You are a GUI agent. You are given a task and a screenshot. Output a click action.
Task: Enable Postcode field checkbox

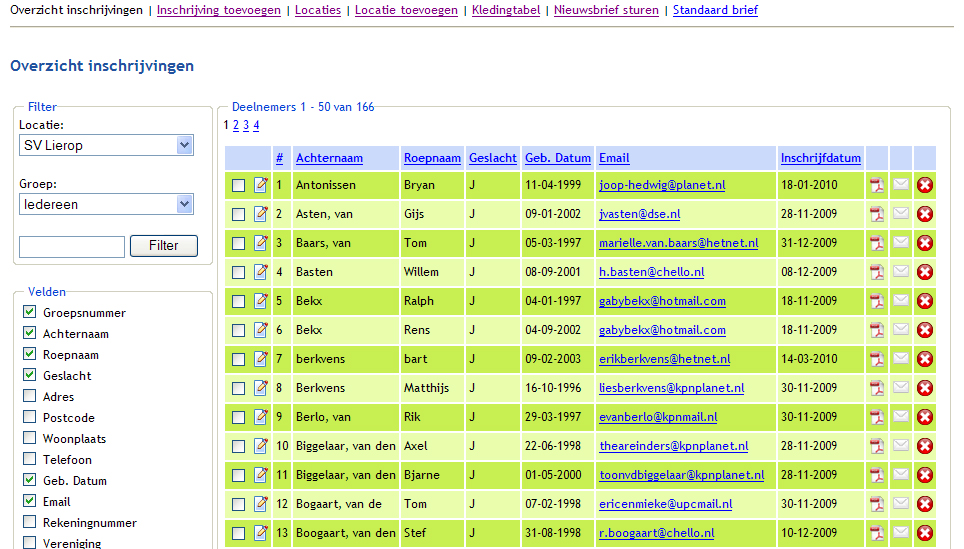click(x=30, y=416)
